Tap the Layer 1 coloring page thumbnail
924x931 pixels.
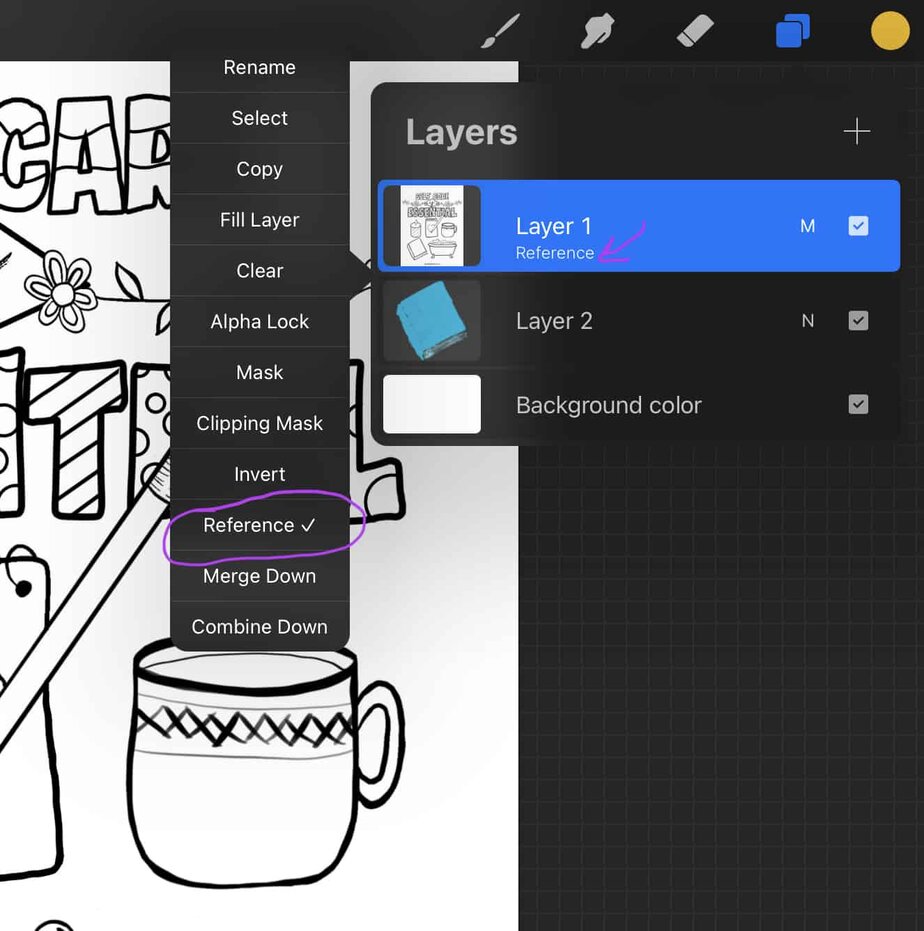point(432,226)
